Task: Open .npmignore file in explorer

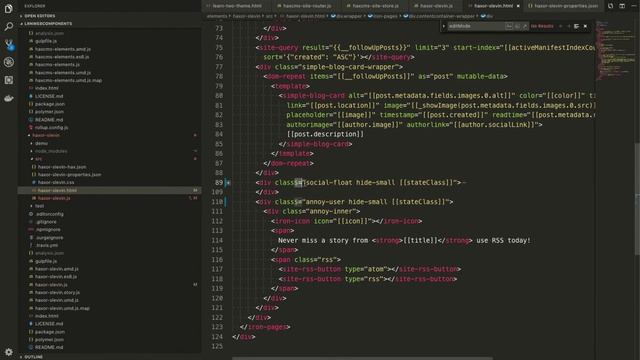Action: (47, 230)
